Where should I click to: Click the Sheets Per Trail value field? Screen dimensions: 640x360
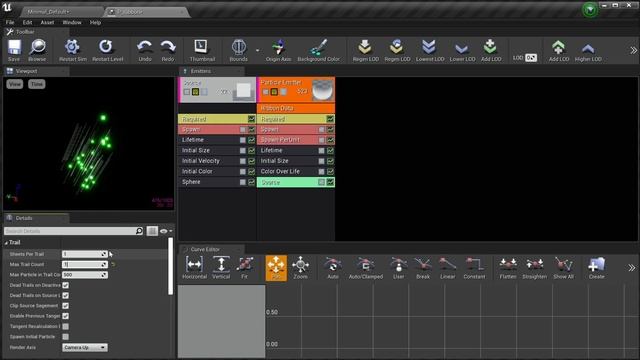tap(84, 254)
